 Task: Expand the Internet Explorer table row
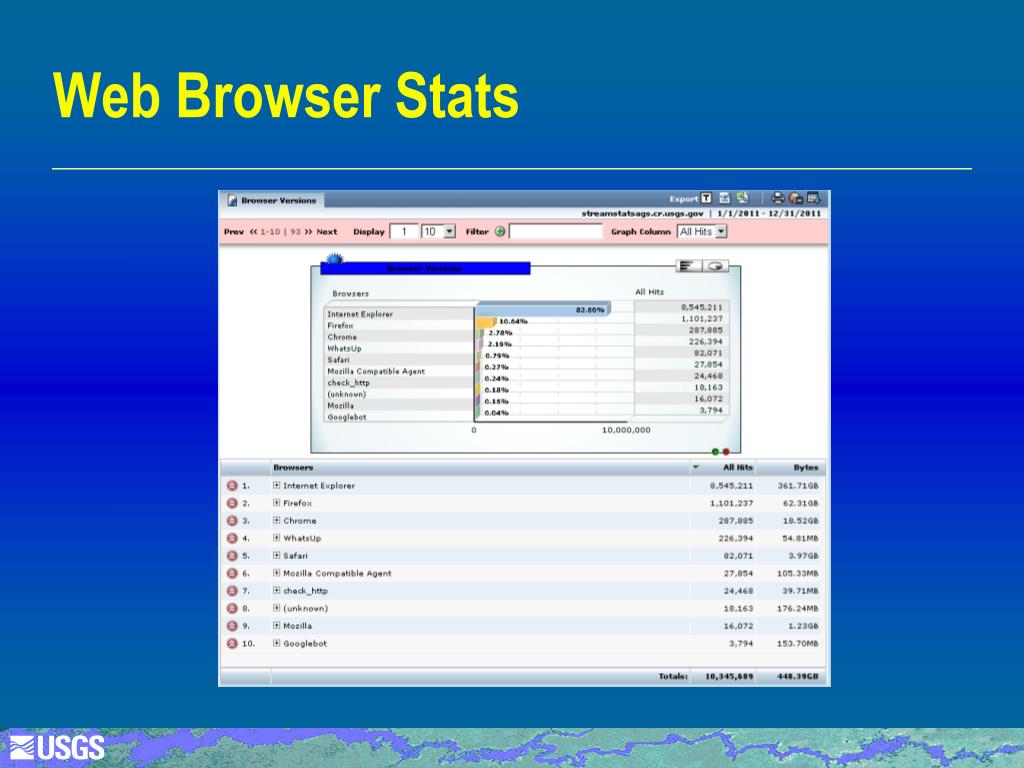[277, 485]
